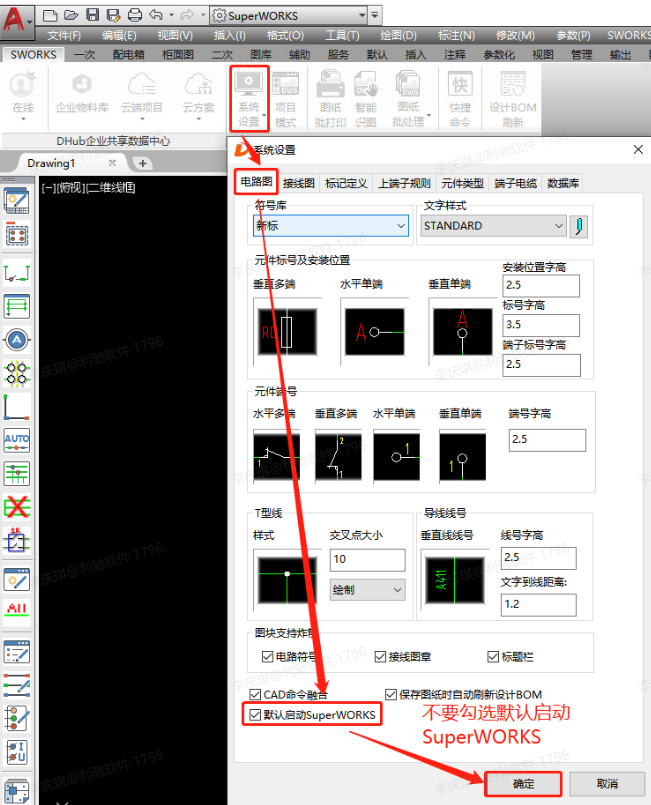651x805 pixels.
Task: Click the red X delete tool in left toolbar
Action: pyautogui.click(x=17, y=507)
